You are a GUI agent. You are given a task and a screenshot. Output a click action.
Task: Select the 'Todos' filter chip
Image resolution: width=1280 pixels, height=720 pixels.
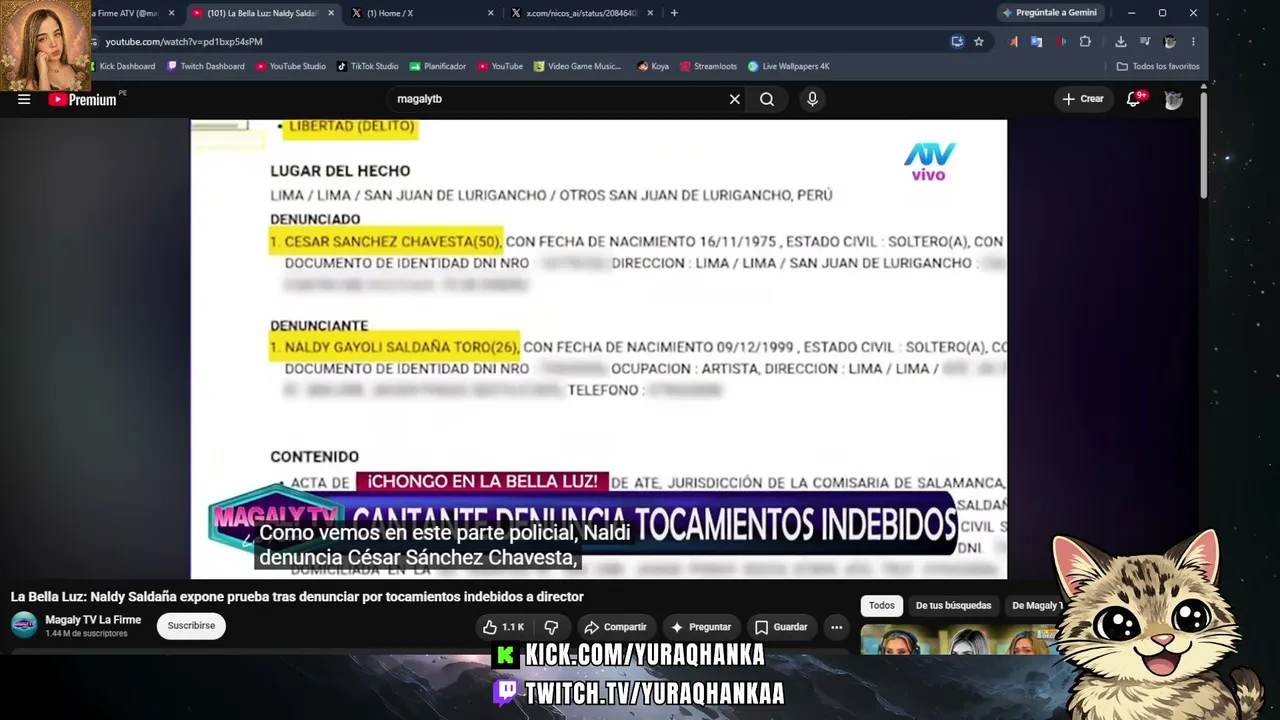tap(882, 605)
